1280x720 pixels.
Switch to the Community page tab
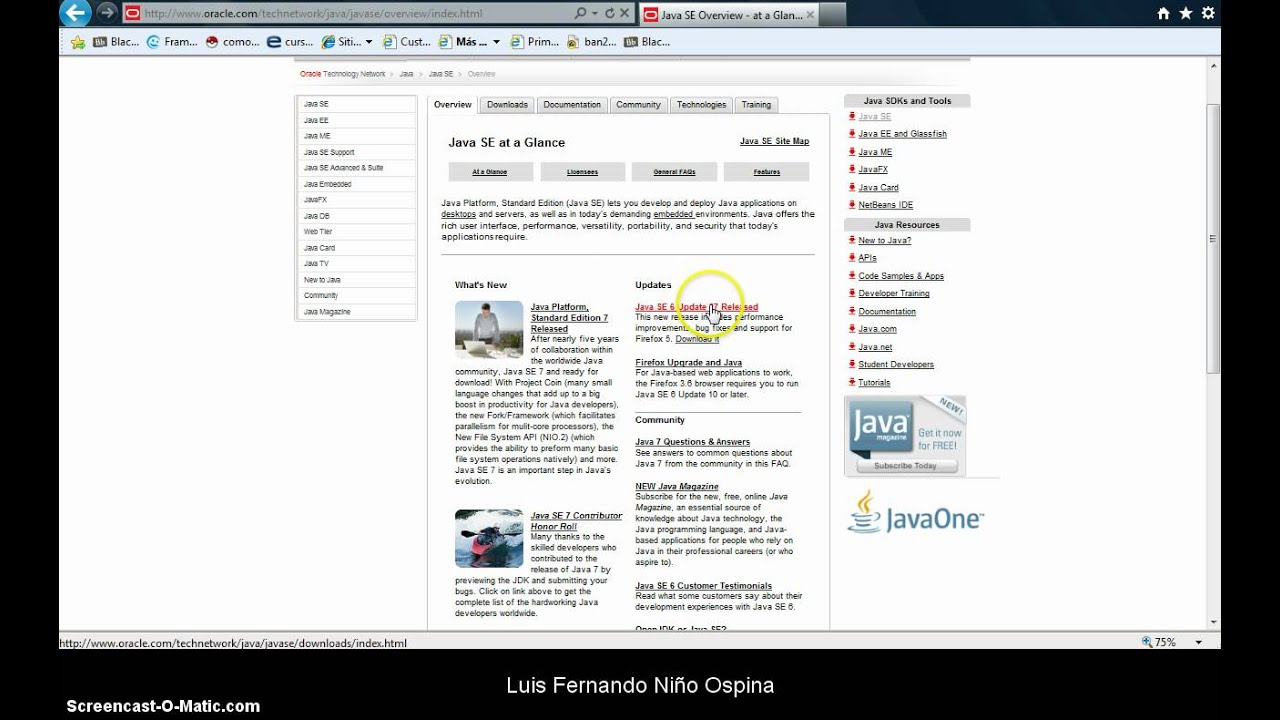coord(638,105)
